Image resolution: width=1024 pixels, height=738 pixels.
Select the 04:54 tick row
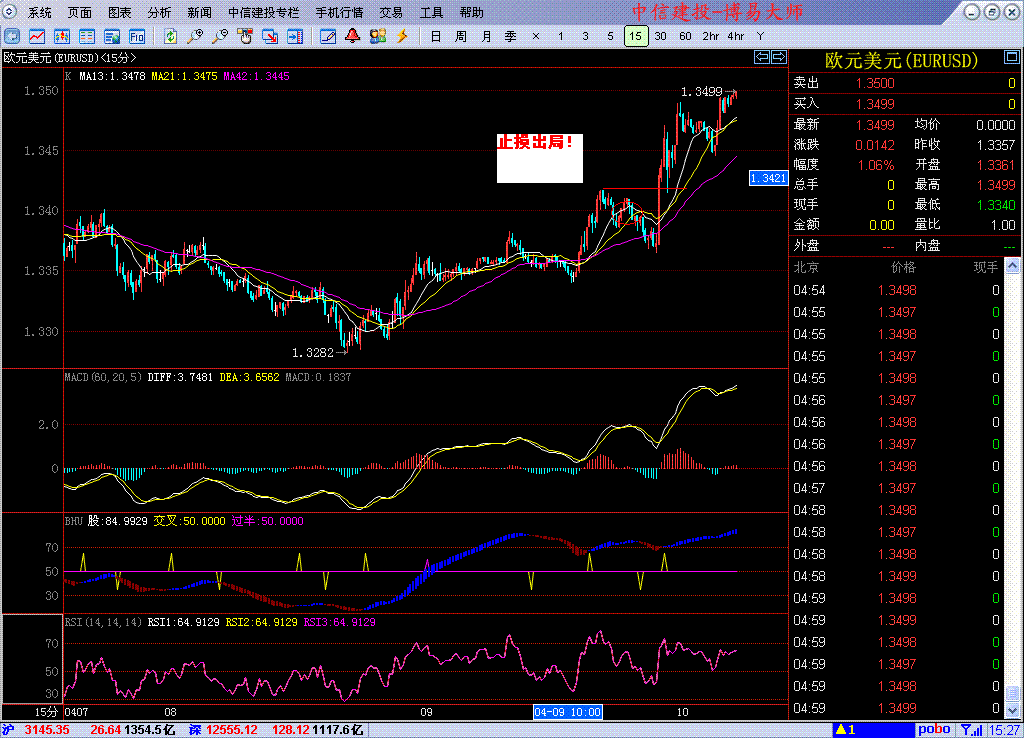click(x=896, y=290)
